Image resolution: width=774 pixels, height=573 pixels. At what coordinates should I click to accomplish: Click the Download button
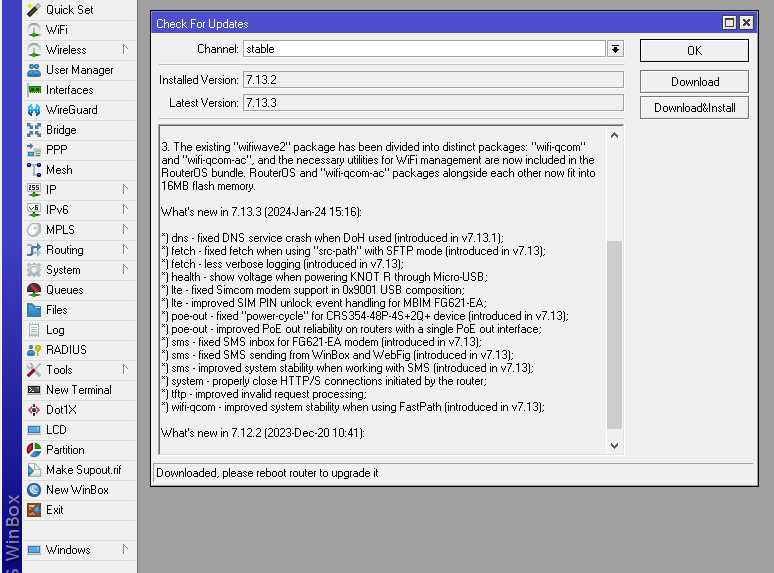(694, 82)
